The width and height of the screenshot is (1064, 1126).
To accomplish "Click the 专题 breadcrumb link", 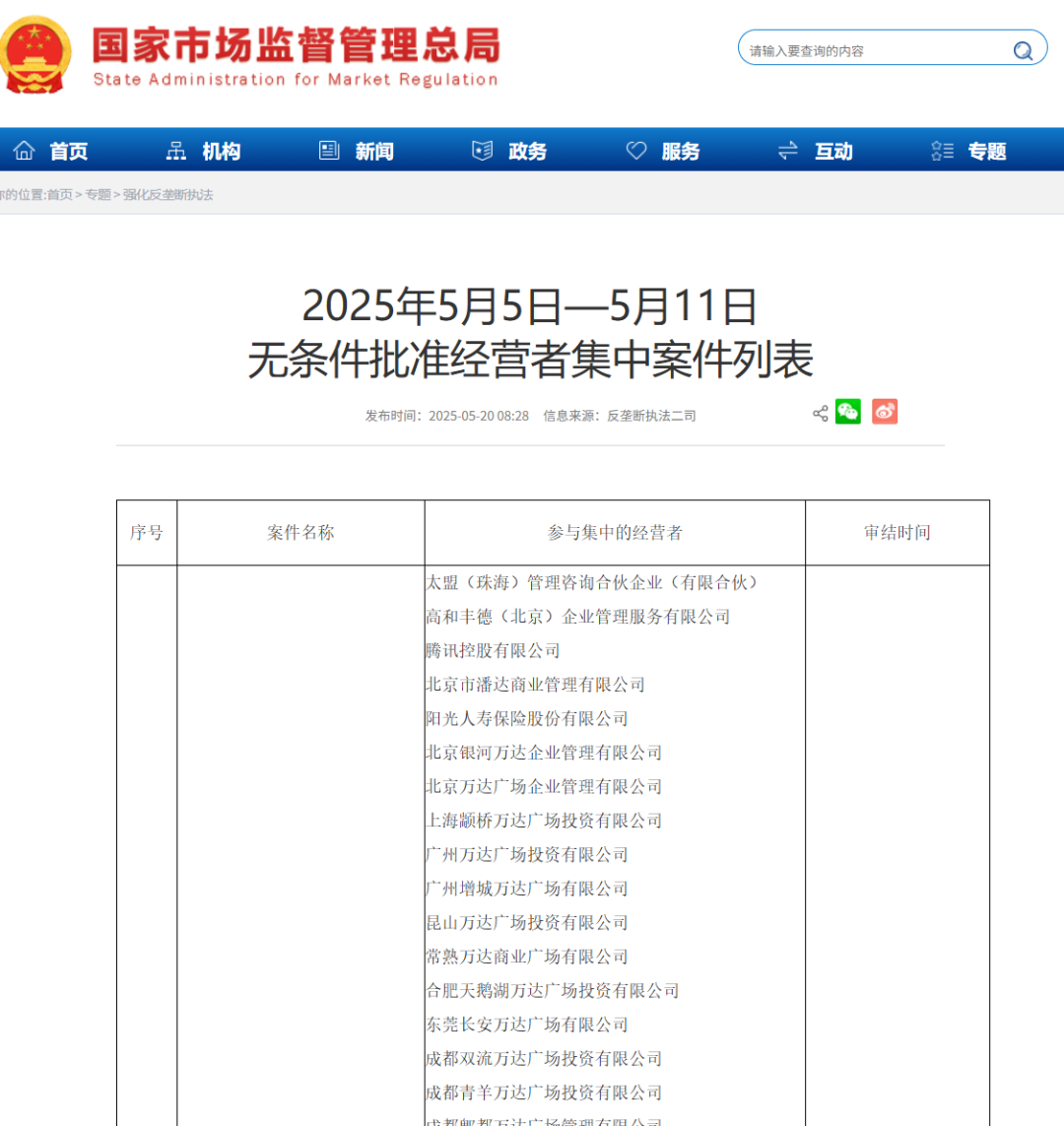I will tap(98, 195).
